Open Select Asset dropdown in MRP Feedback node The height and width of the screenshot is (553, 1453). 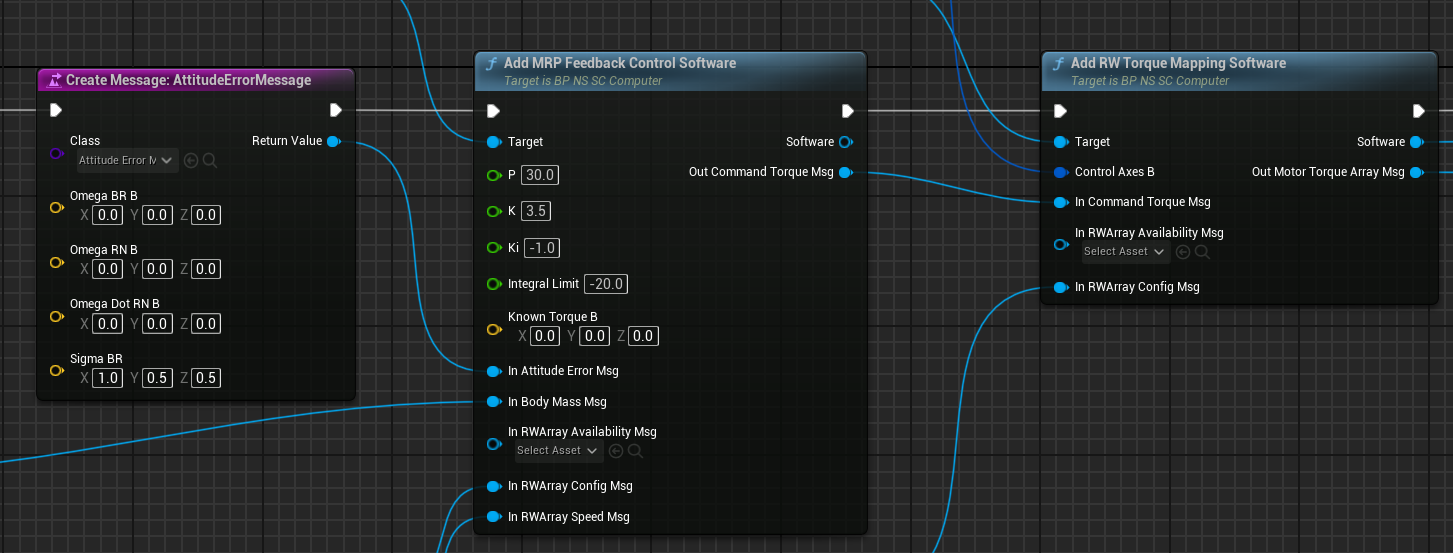pos(557,451)
